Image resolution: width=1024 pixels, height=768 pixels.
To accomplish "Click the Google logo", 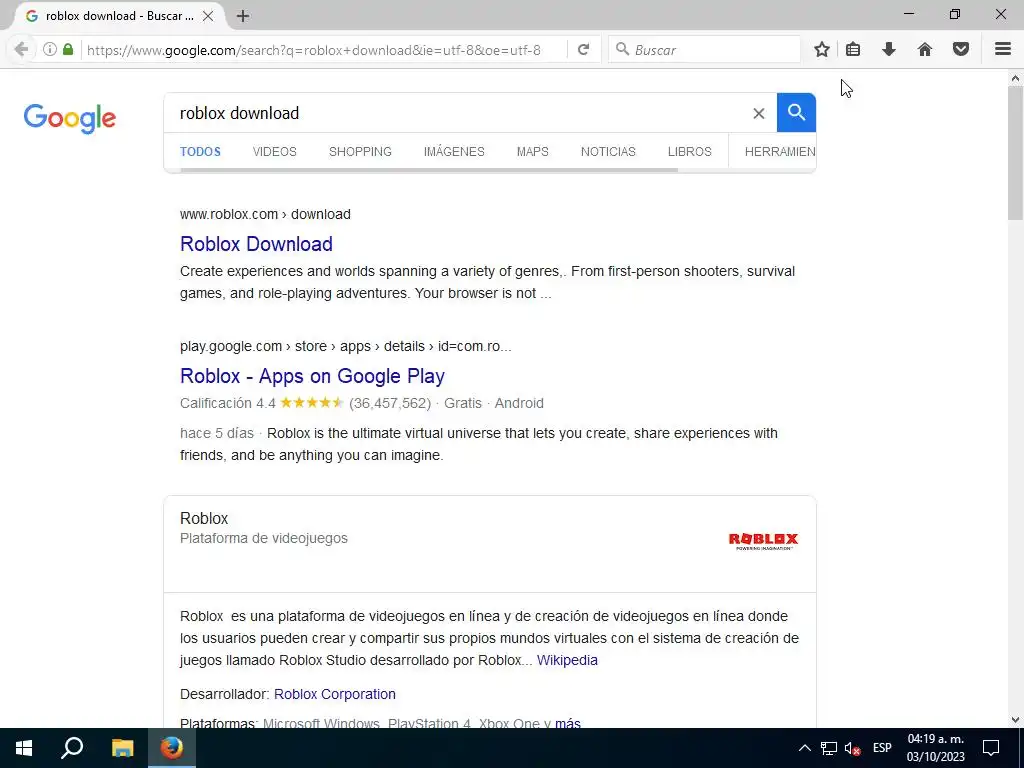I will coord(70,118).
